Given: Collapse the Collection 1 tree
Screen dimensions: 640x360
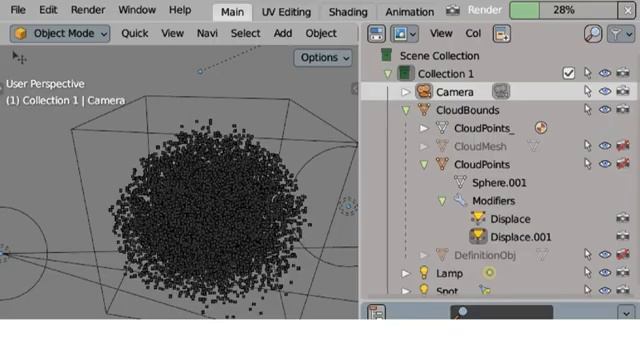Looking at the screenshot, I should 388,74.
